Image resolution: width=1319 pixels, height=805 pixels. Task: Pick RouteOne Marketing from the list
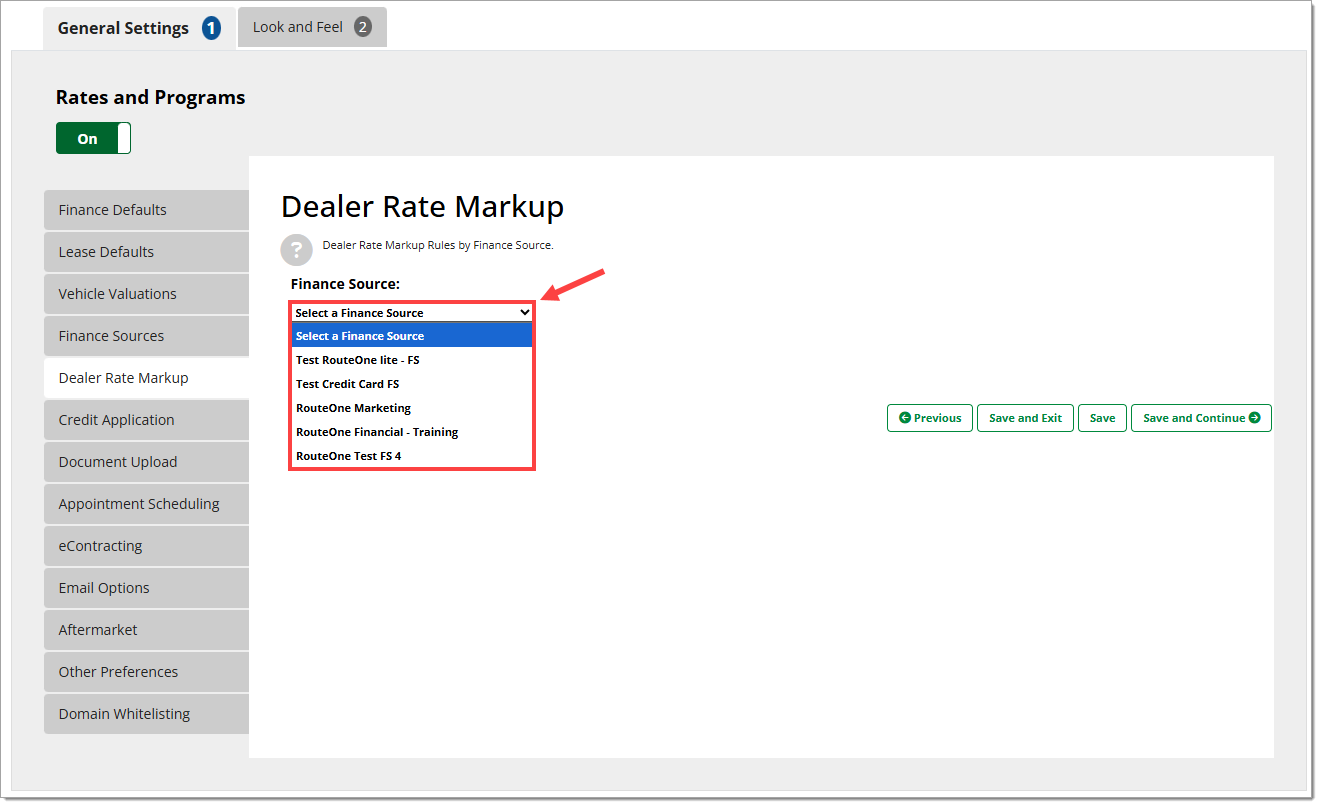click(x=354, y=408)
